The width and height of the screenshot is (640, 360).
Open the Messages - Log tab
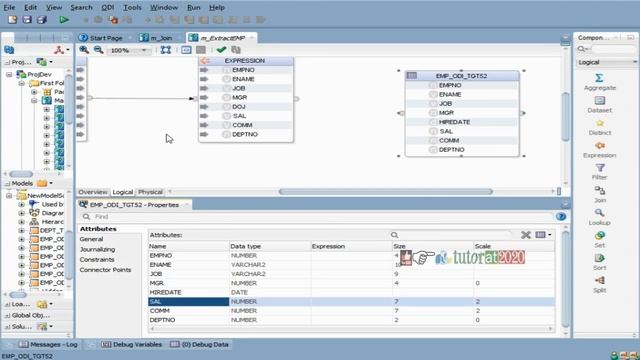click(48, 344)
